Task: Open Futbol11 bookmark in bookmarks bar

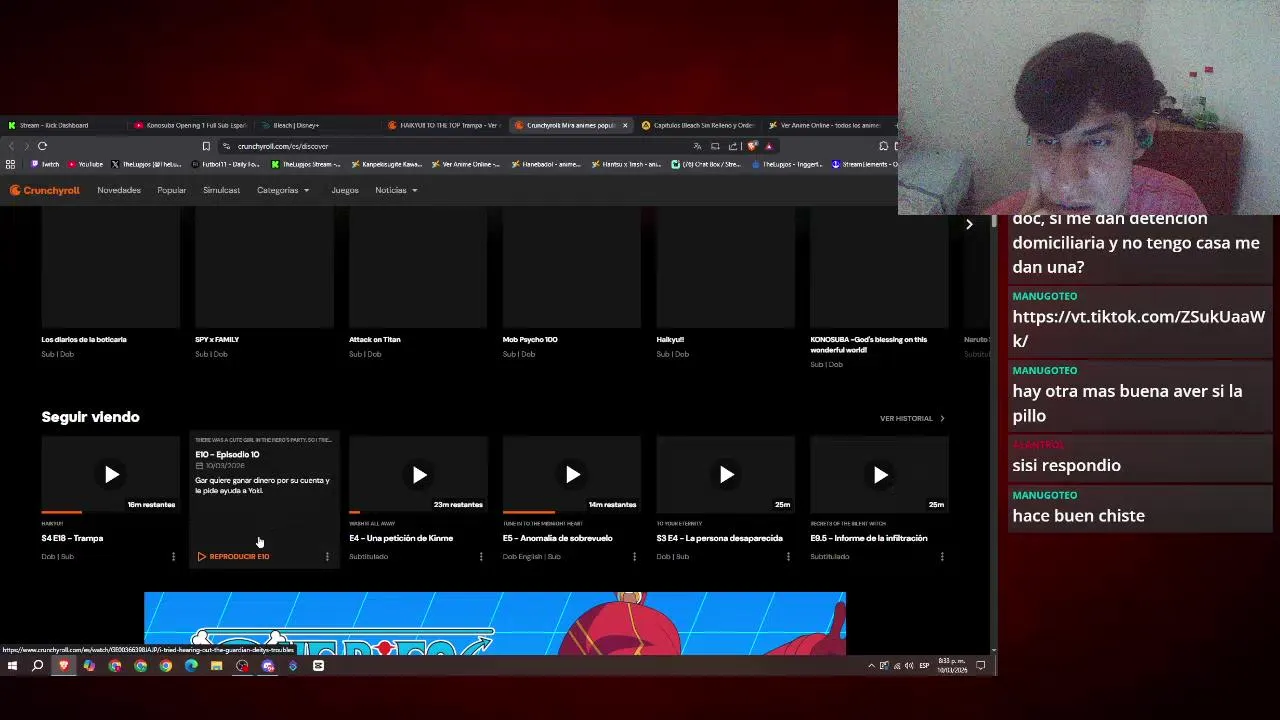Action: (225, 164)
